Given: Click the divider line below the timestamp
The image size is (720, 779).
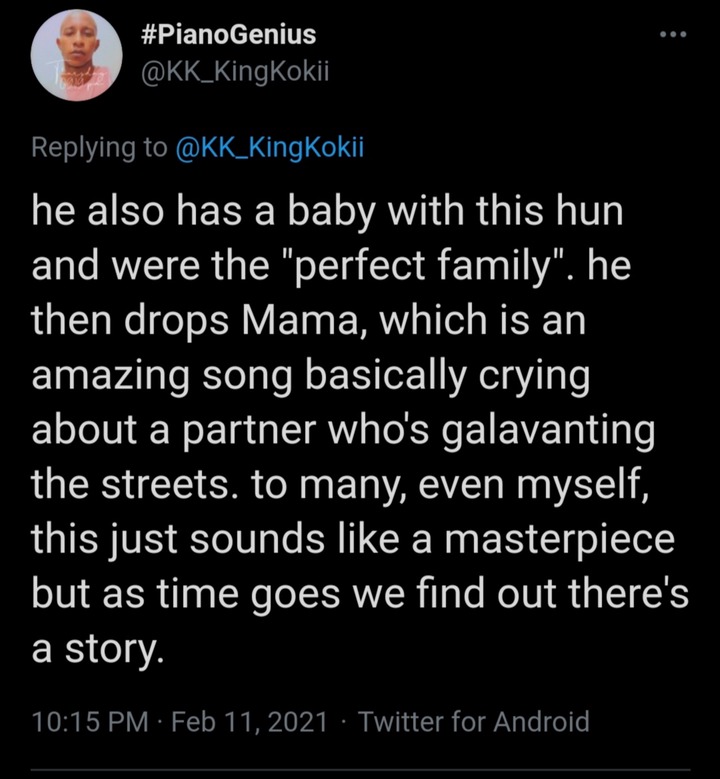Looking at the screenshot, I should (360, 771).
